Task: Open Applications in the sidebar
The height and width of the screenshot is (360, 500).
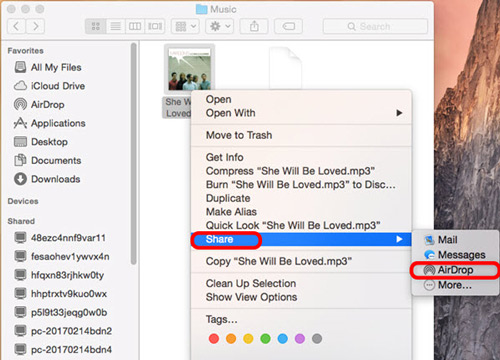Action: (50, 123)
